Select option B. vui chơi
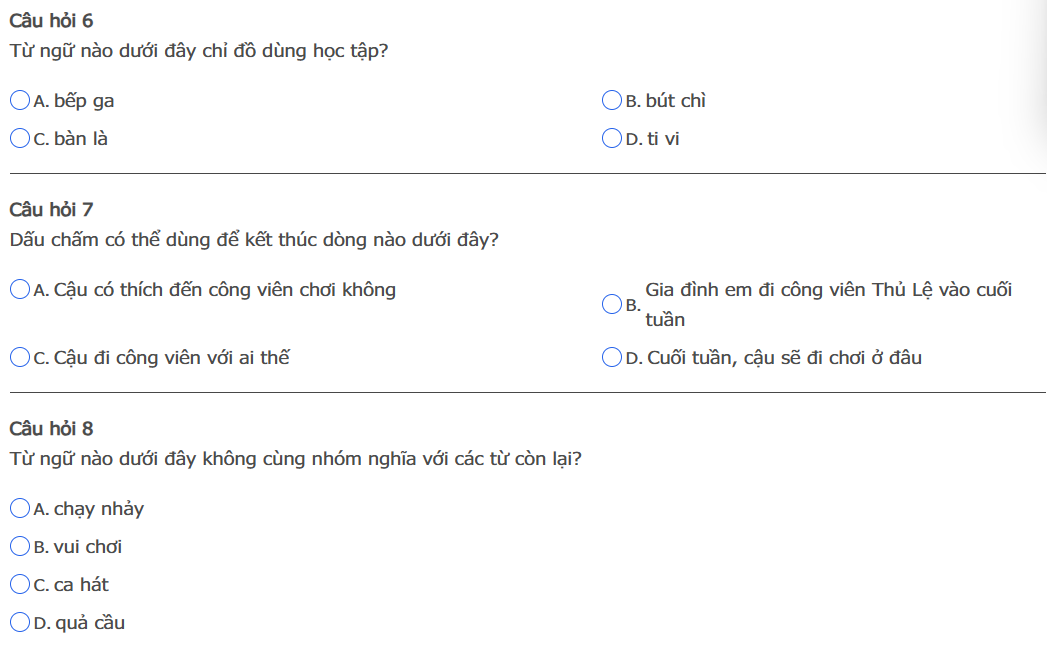1047x655 pixels. tap(20, 547)
